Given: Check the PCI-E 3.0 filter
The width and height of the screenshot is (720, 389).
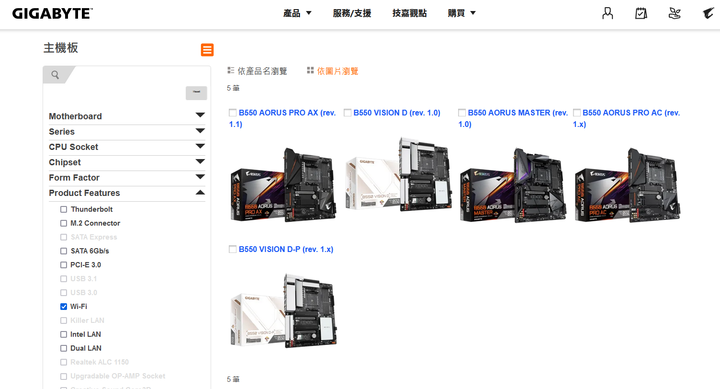Looking at the screenshot, I should coord(64,265).
